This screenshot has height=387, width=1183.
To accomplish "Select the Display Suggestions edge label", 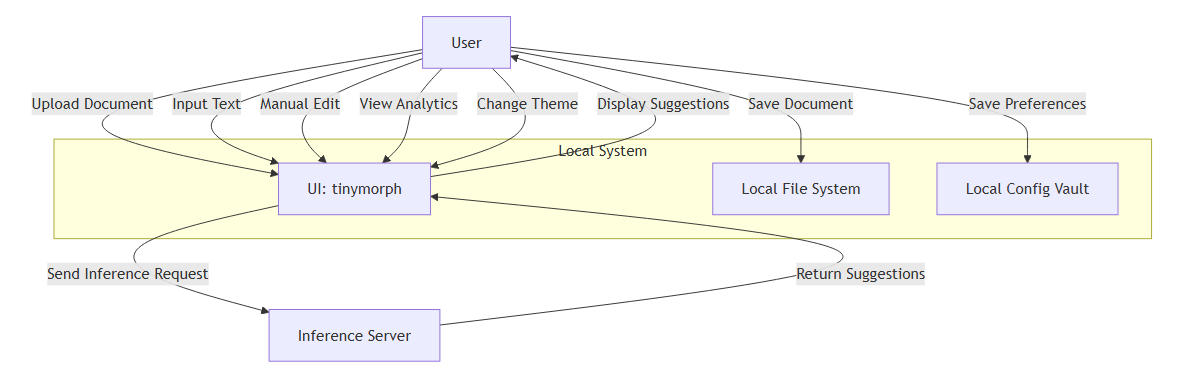I will [663, 104].
